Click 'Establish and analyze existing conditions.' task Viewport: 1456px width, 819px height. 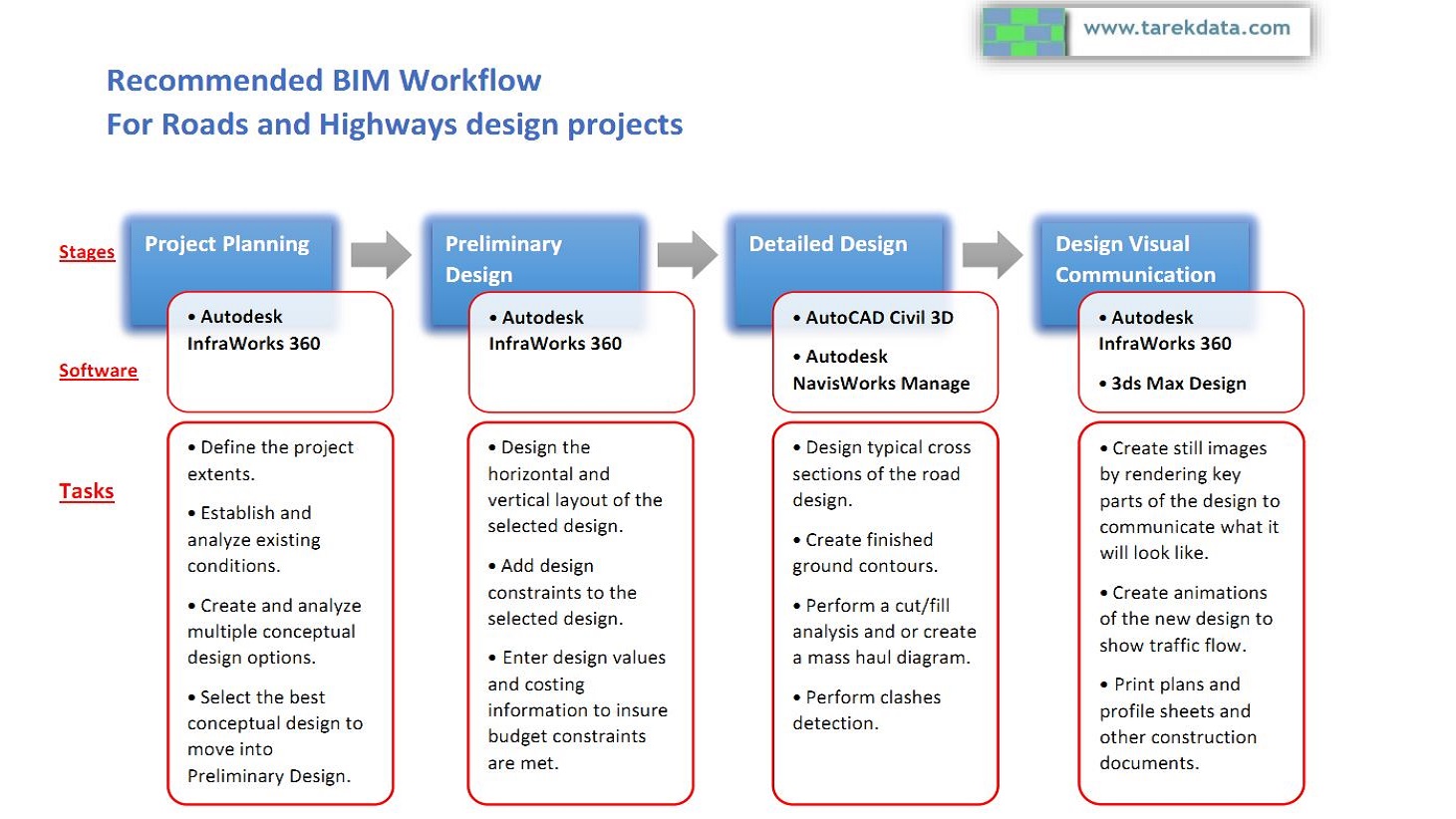tap(254, 539)
